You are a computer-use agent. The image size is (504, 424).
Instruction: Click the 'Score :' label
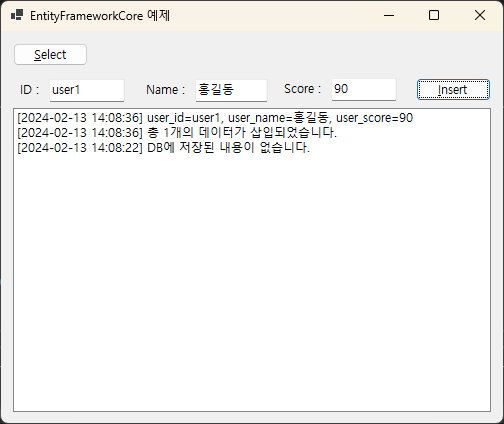click(302, 89)
